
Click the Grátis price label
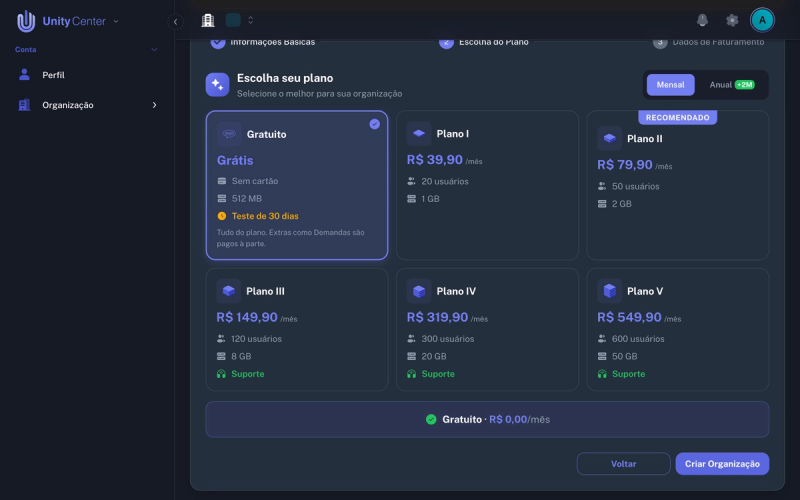pyautogui.click(x=235, y=160)
